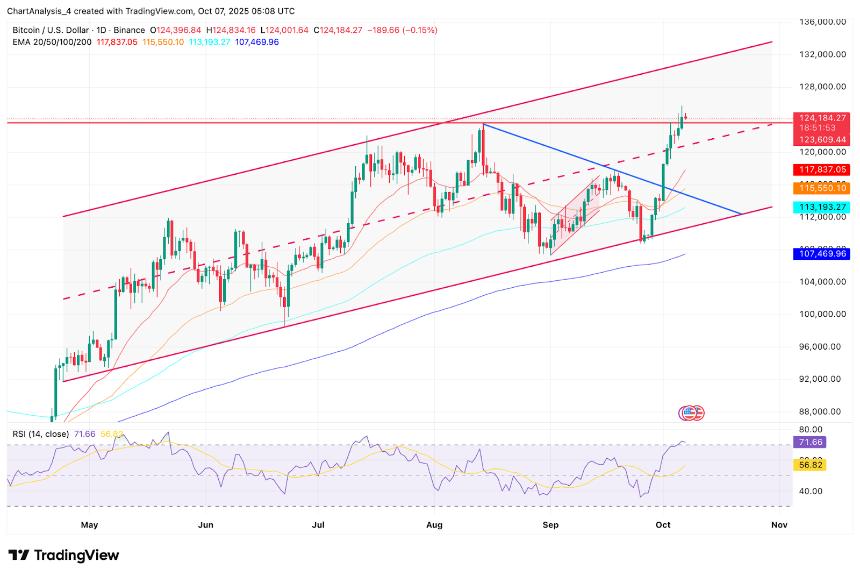
Task: Click the TradingView logo at bottom left
Action: pos(63,555)
